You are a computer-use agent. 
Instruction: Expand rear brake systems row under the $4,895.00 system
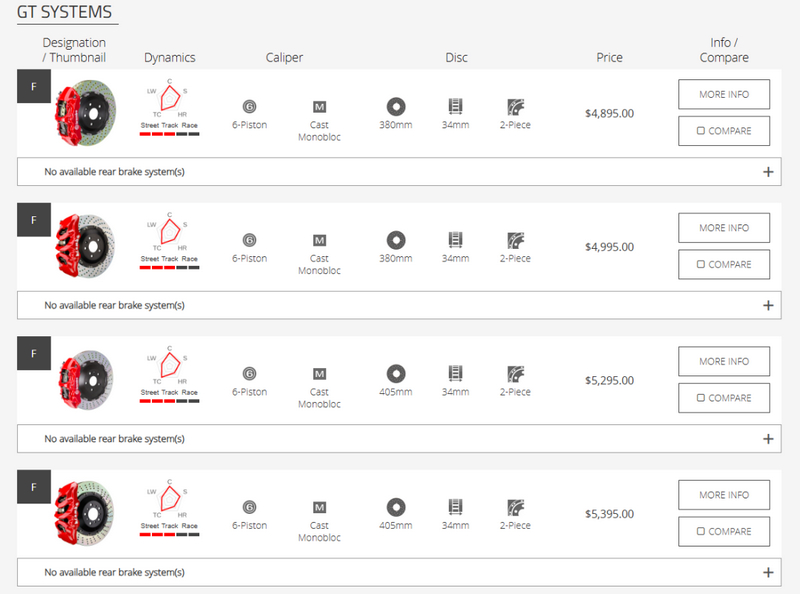(768, 172)
